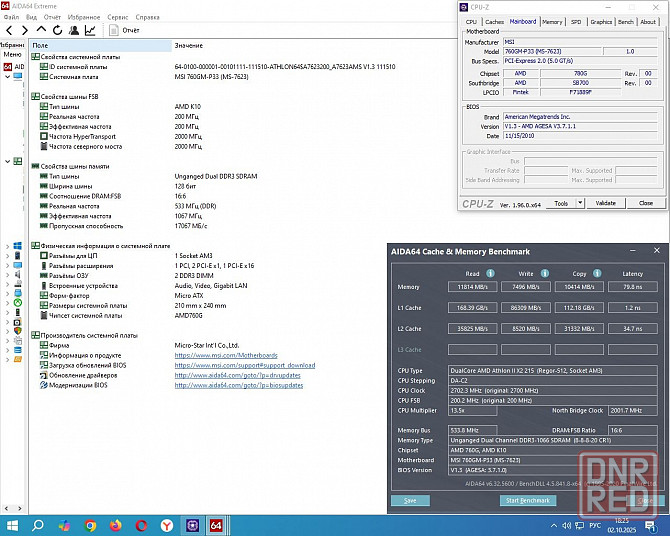Screen dimensions: 670x536
Task: Click the Start Benchmark button
Action: coord(526,500)
